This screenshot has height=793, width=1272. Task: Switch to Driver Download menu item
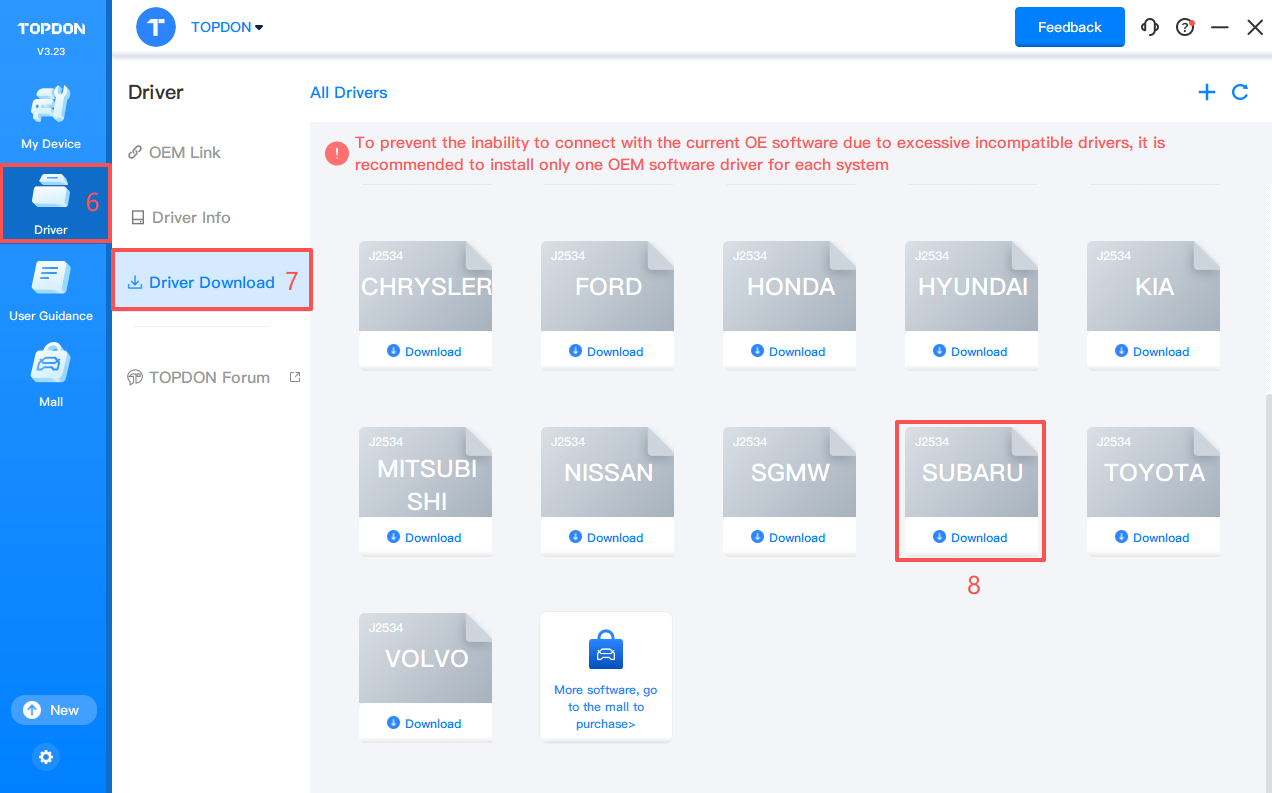click(211, 283)
